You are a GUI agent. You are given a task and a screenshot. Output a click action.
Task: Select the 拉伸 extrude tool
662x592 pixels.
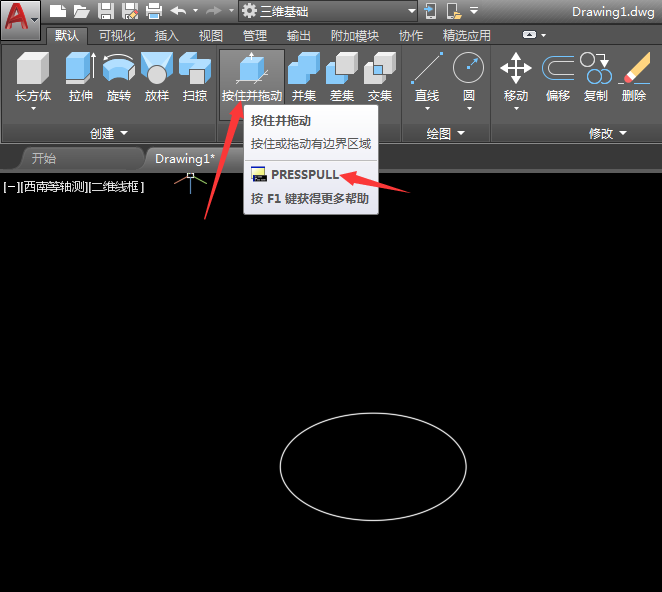pos(81,77)
